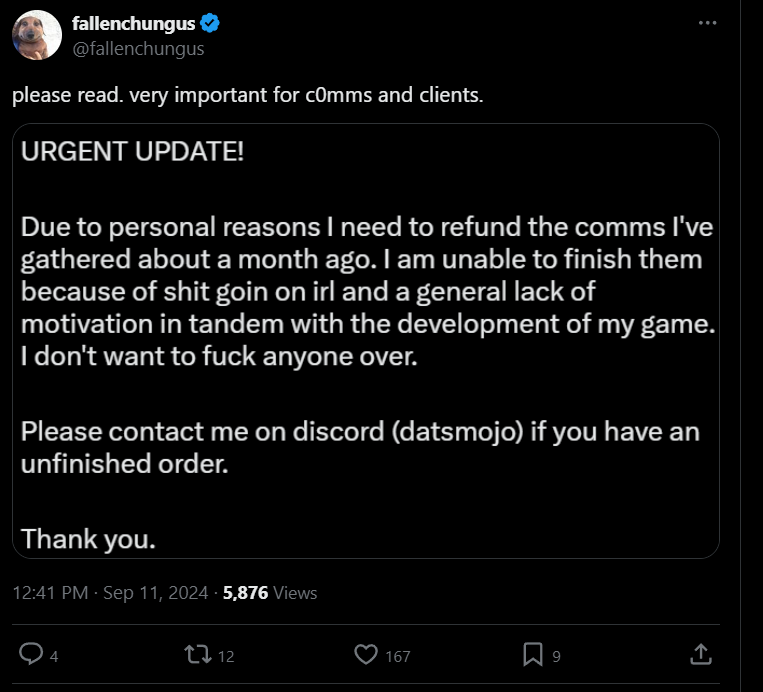Share the tweet via upload arrow icon
This screenshot has height=692, width=763.
coord(701,654)
